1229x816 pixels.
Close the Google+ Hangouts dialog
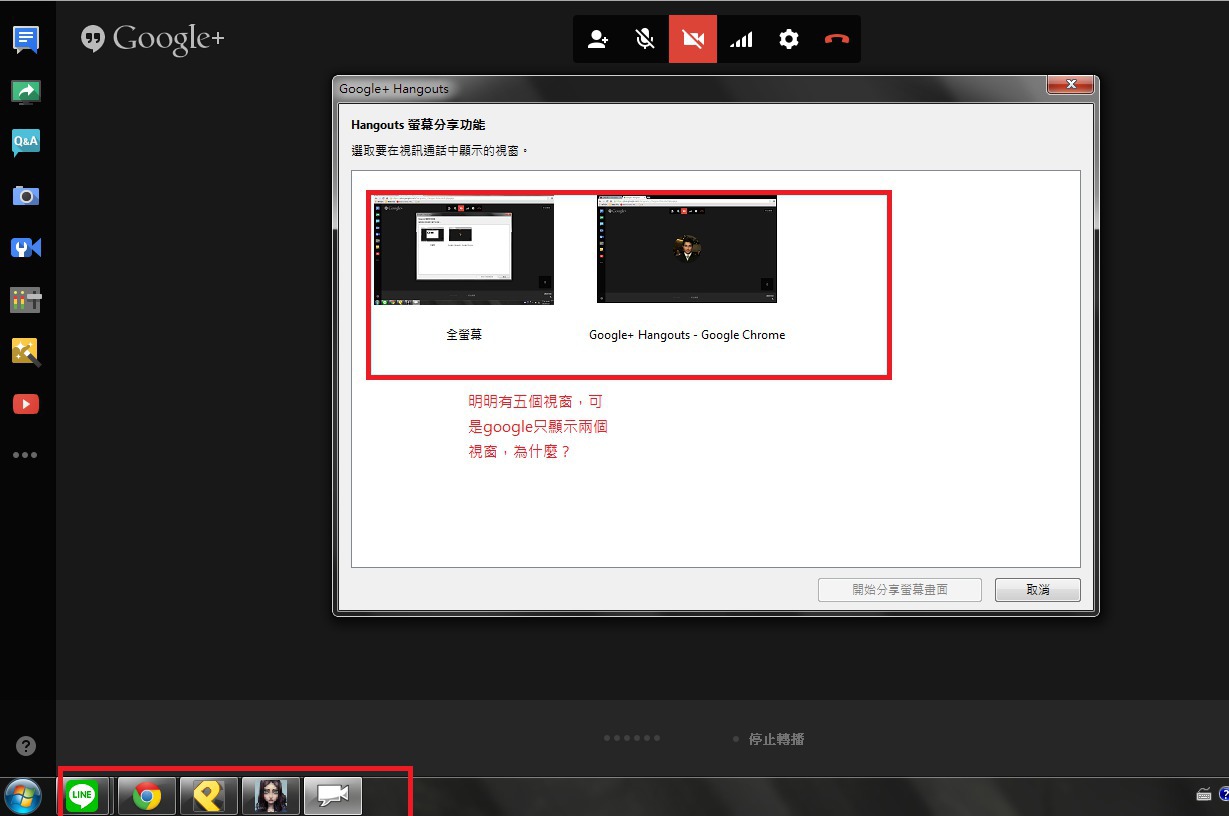(1071, 84)
